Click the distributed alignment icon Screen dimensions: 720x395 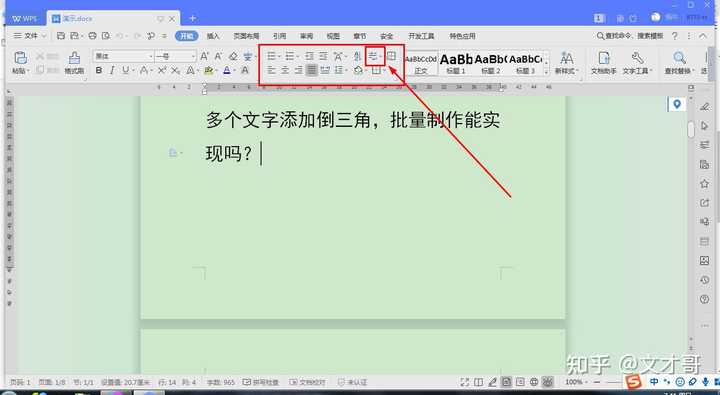[325, 70]
